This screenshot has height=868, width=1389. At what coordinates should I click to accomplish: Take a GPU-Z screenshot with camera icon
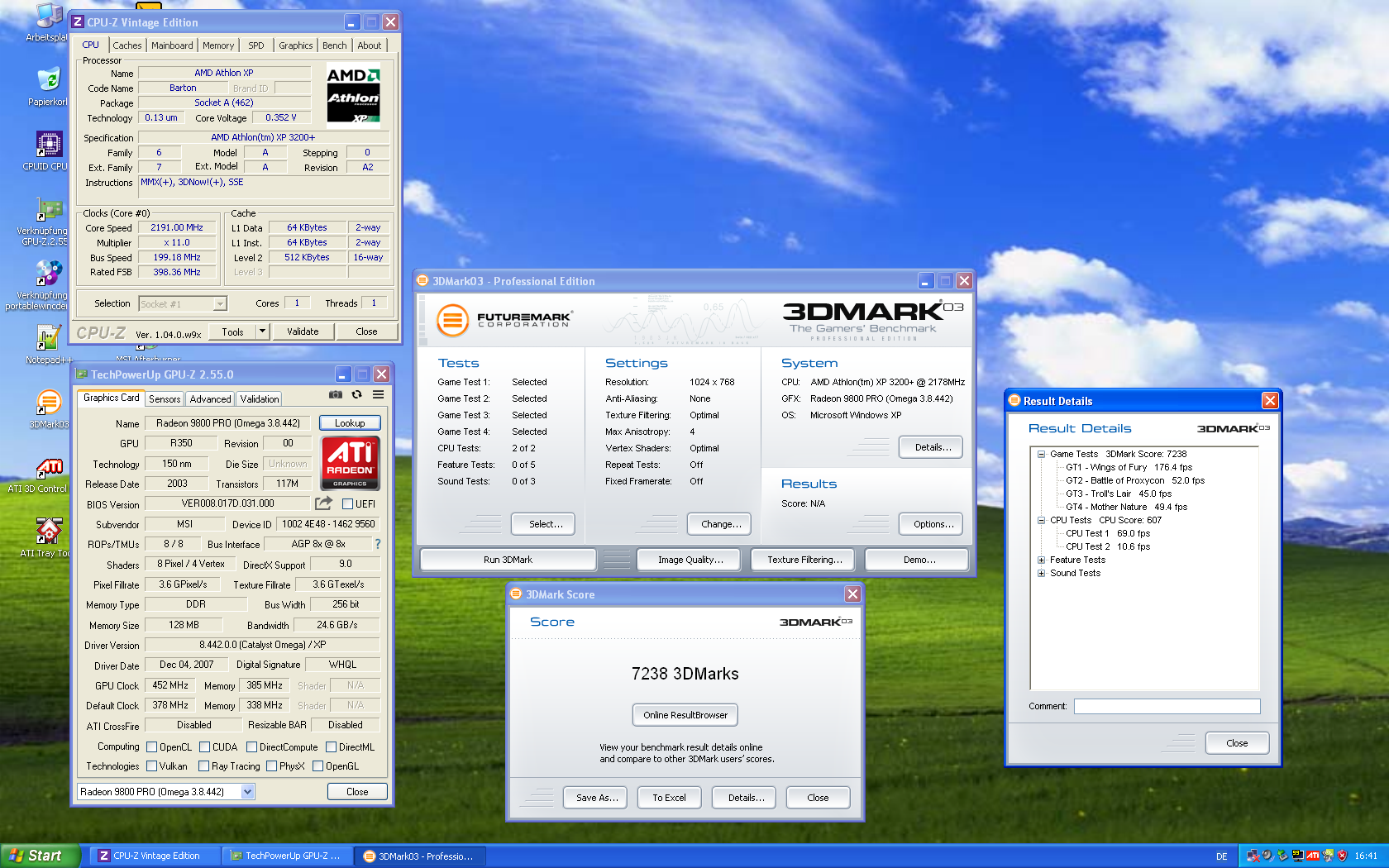click(x=336, y=395)
